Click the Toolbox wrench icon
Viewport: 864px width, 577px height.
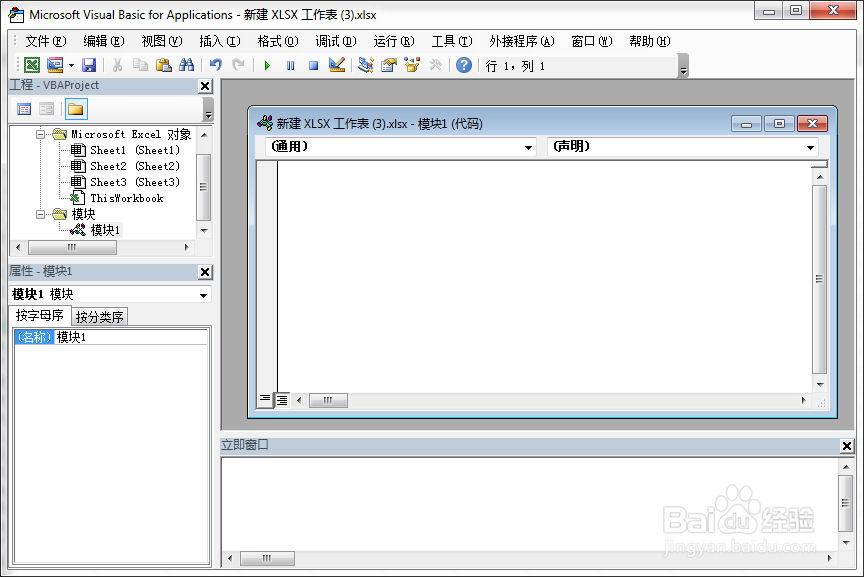pos(435,65)
